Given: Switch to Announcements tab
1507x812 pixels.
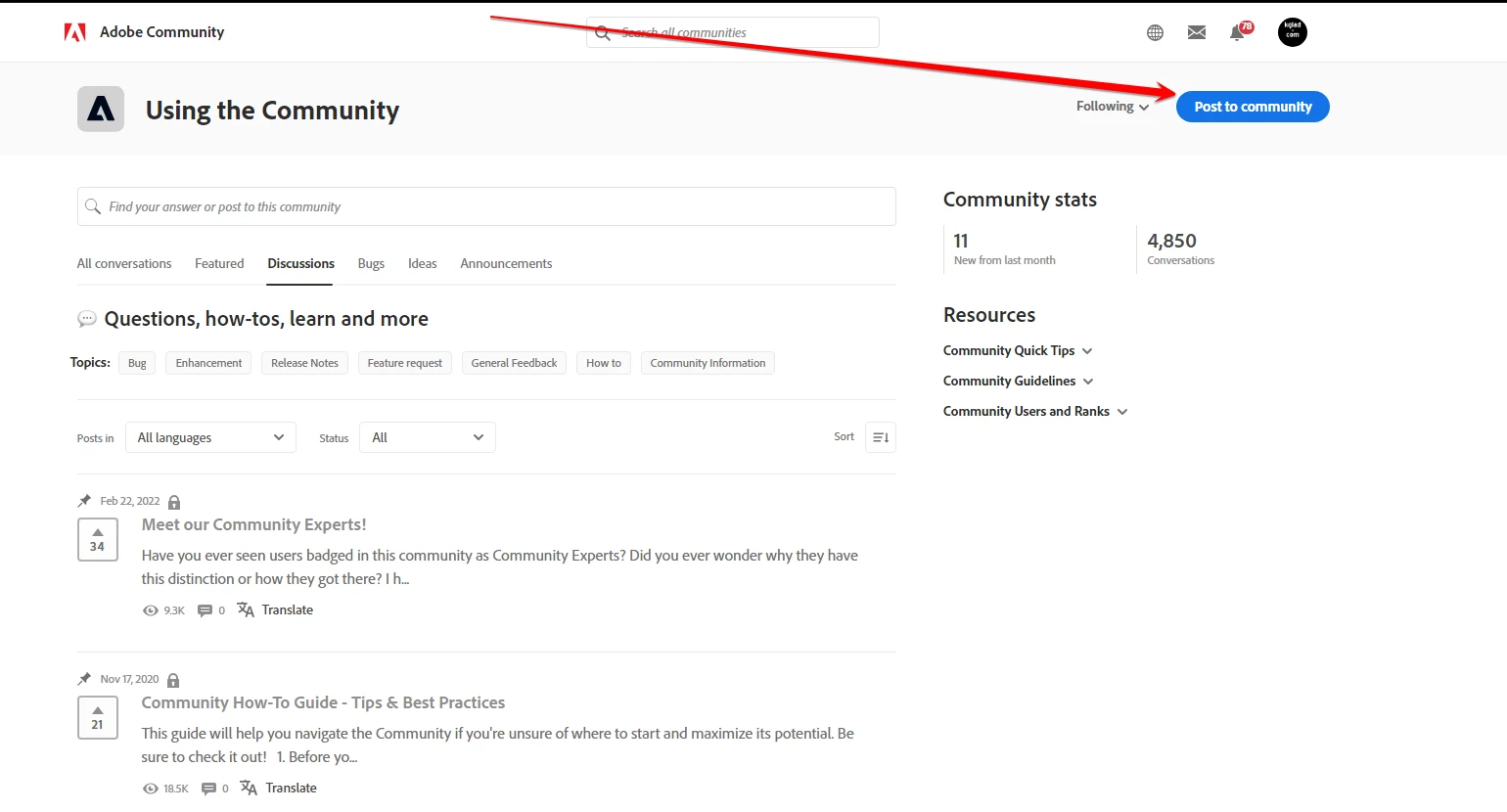Looking at the screenshot, I should tap(506, 263).
